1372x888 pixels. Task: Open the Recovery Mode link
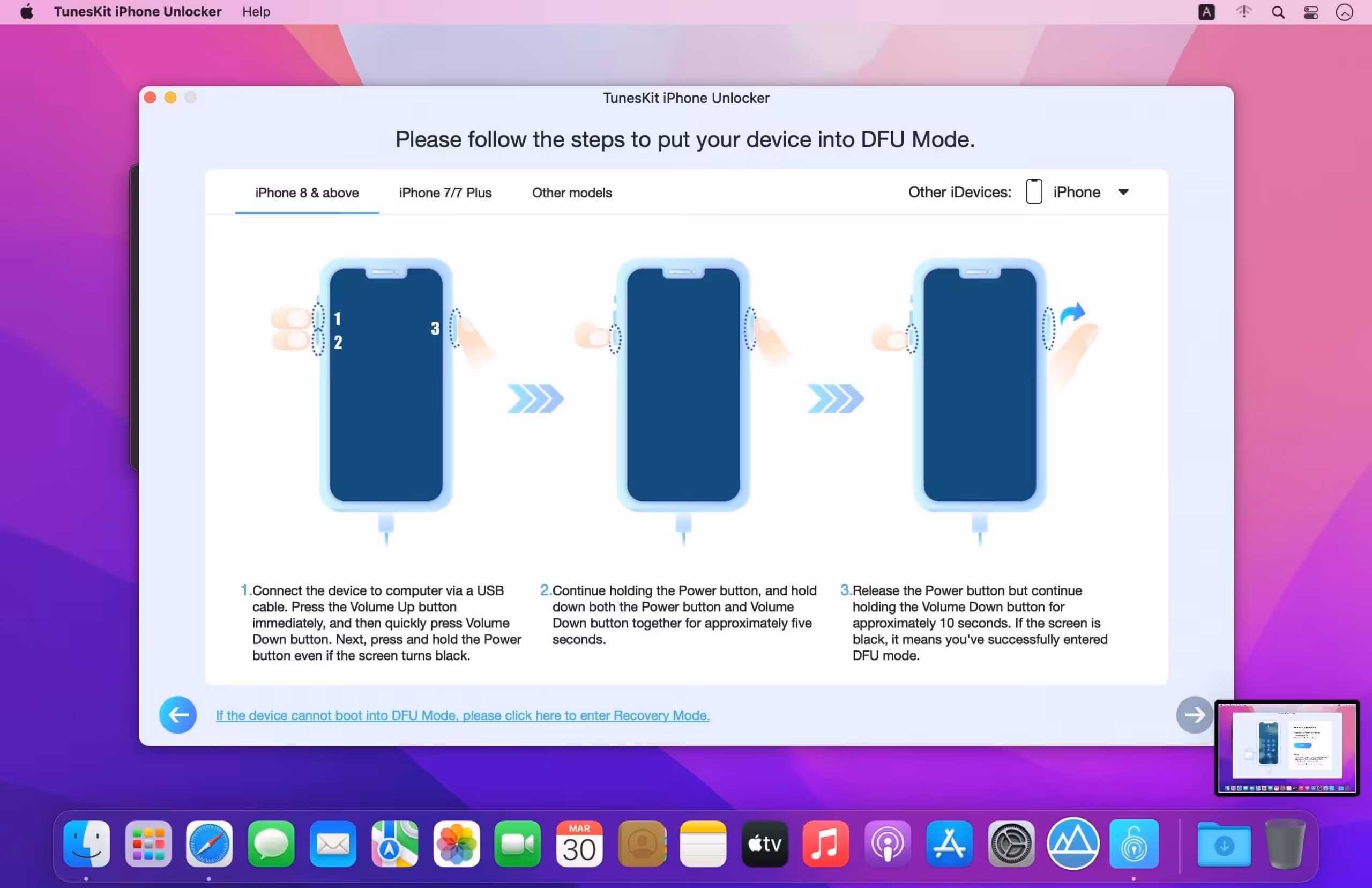point(463,715)
